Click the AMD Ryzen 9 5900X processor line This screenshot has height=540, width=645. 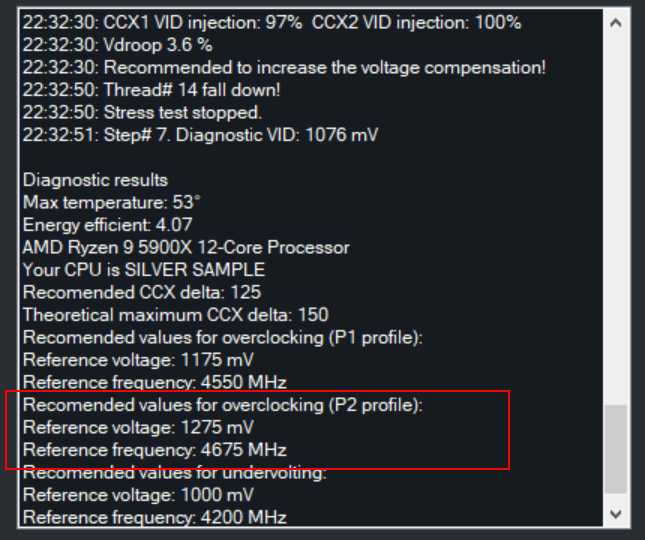[186, 247]
